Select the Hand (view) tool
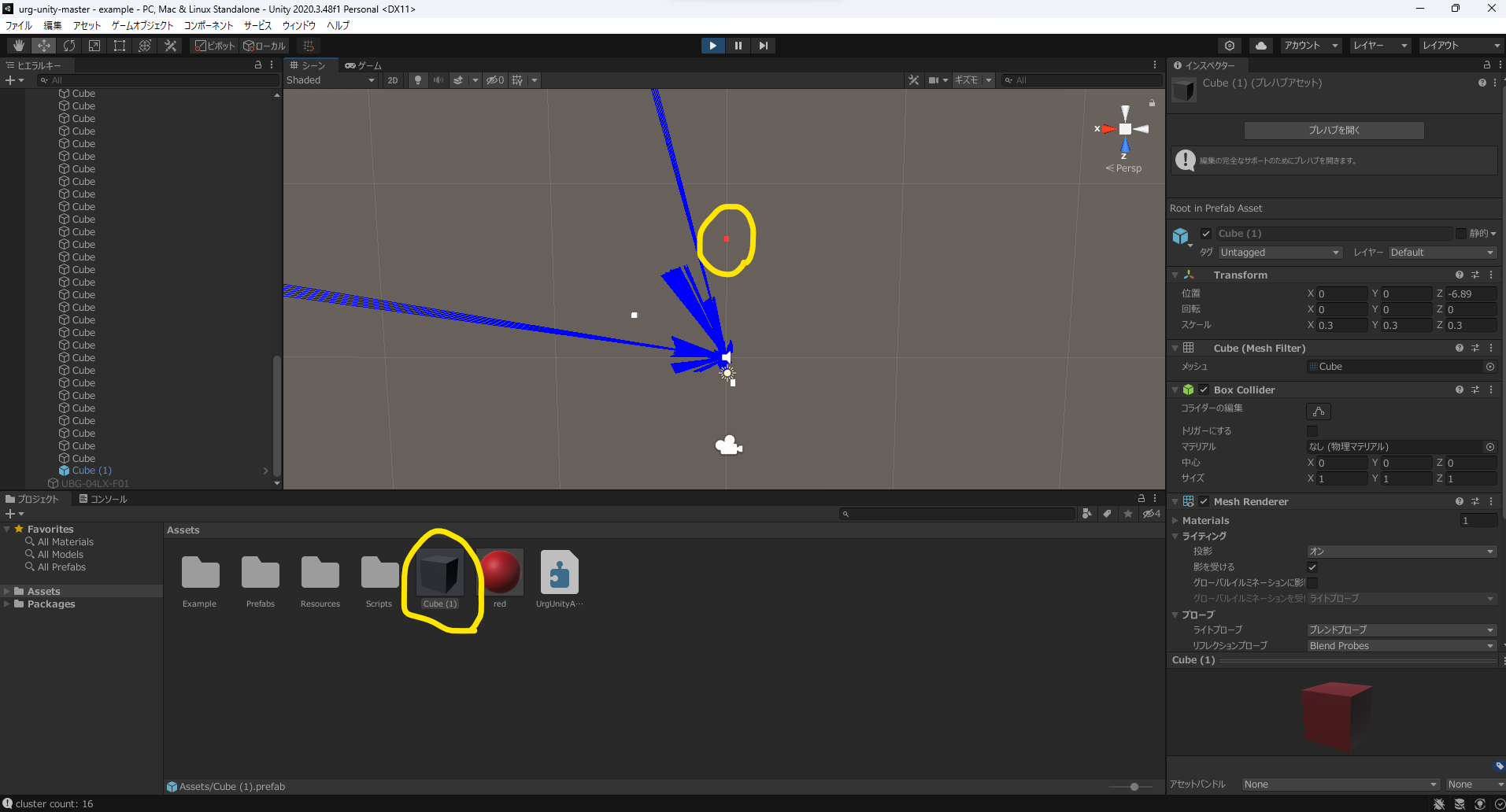 click(17, 45)
